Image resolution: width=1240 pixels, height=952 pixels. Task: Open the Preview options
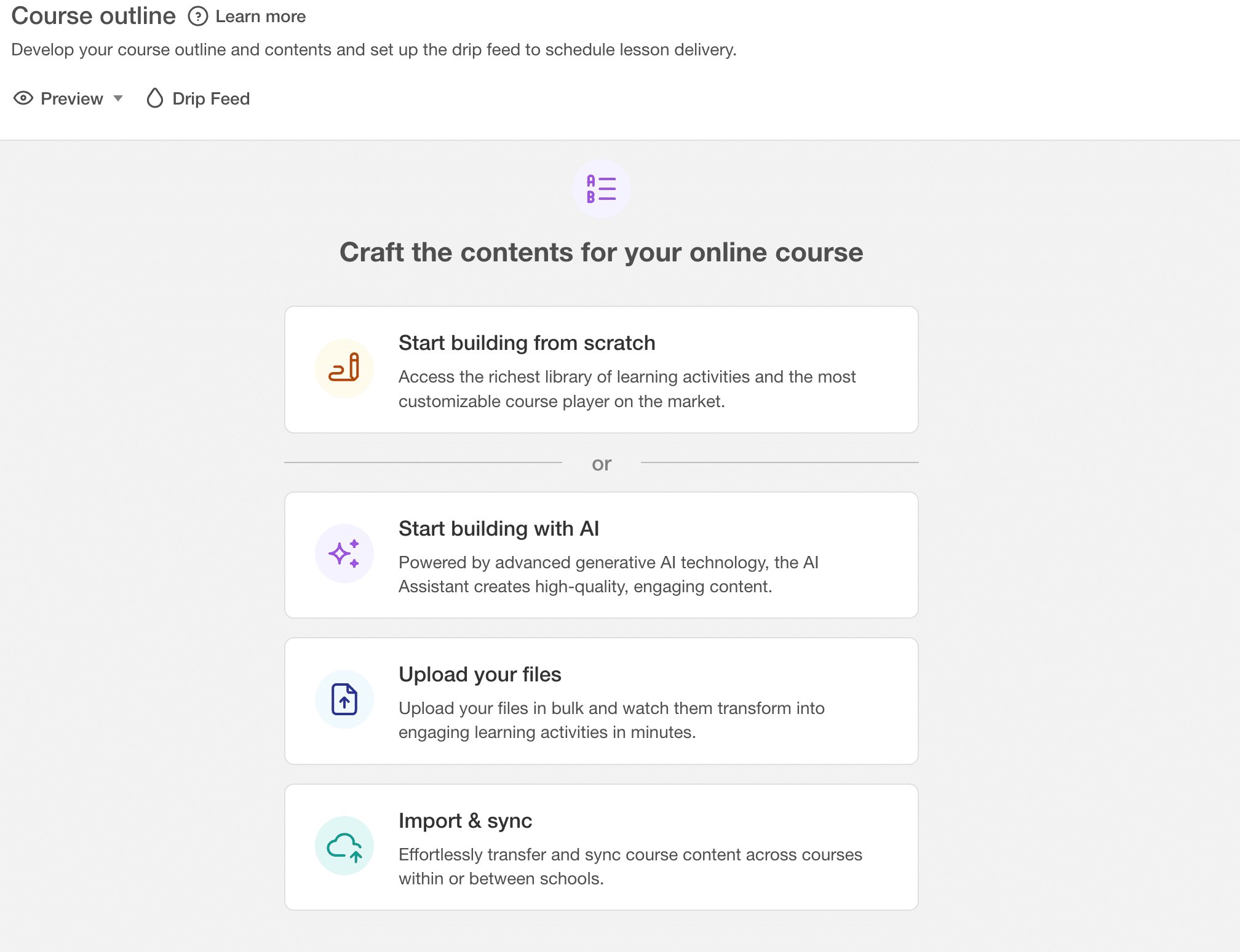[71, 98]
